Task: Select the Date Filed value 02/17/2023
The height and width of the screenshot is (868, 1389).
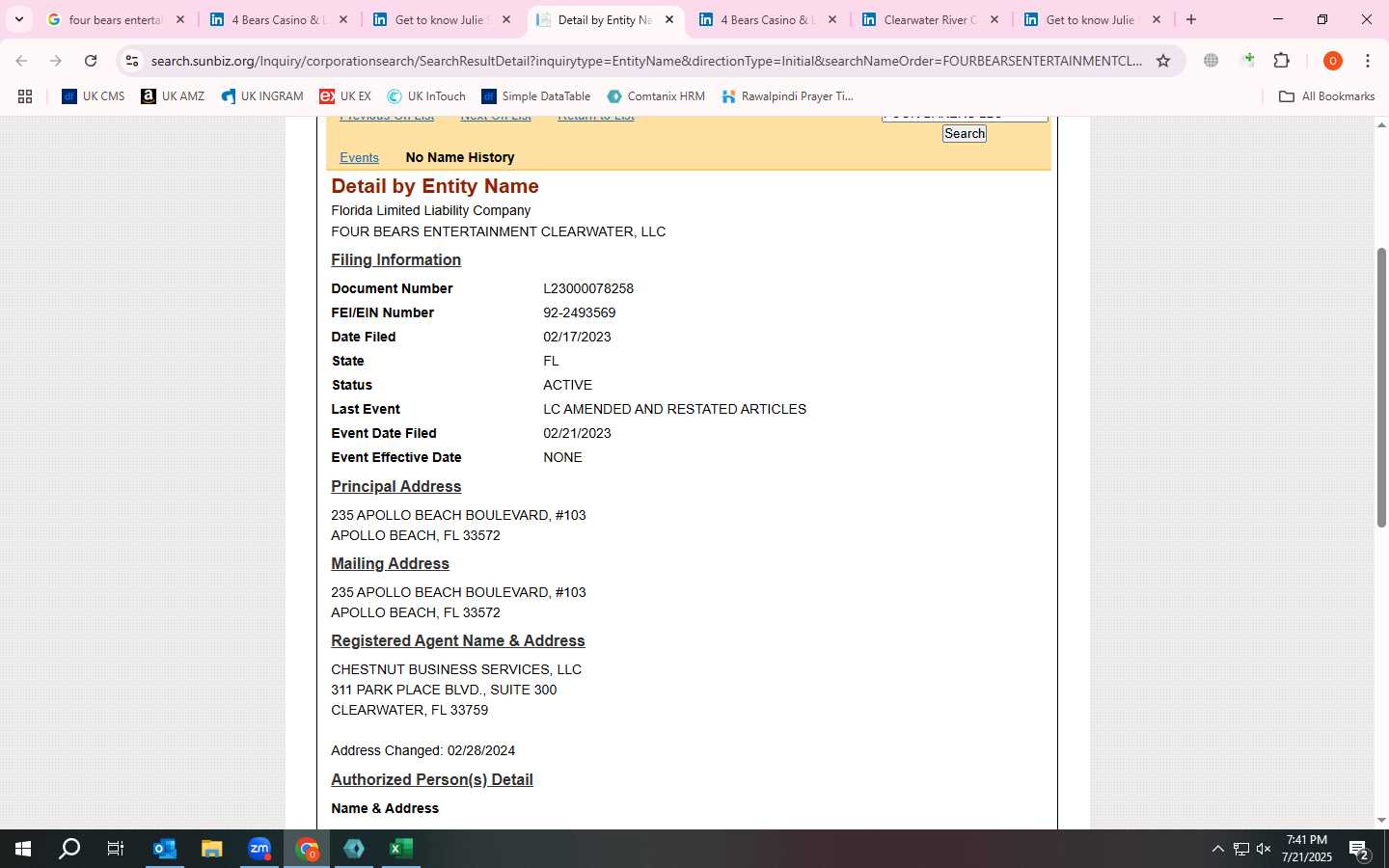Action: (577, 337)
